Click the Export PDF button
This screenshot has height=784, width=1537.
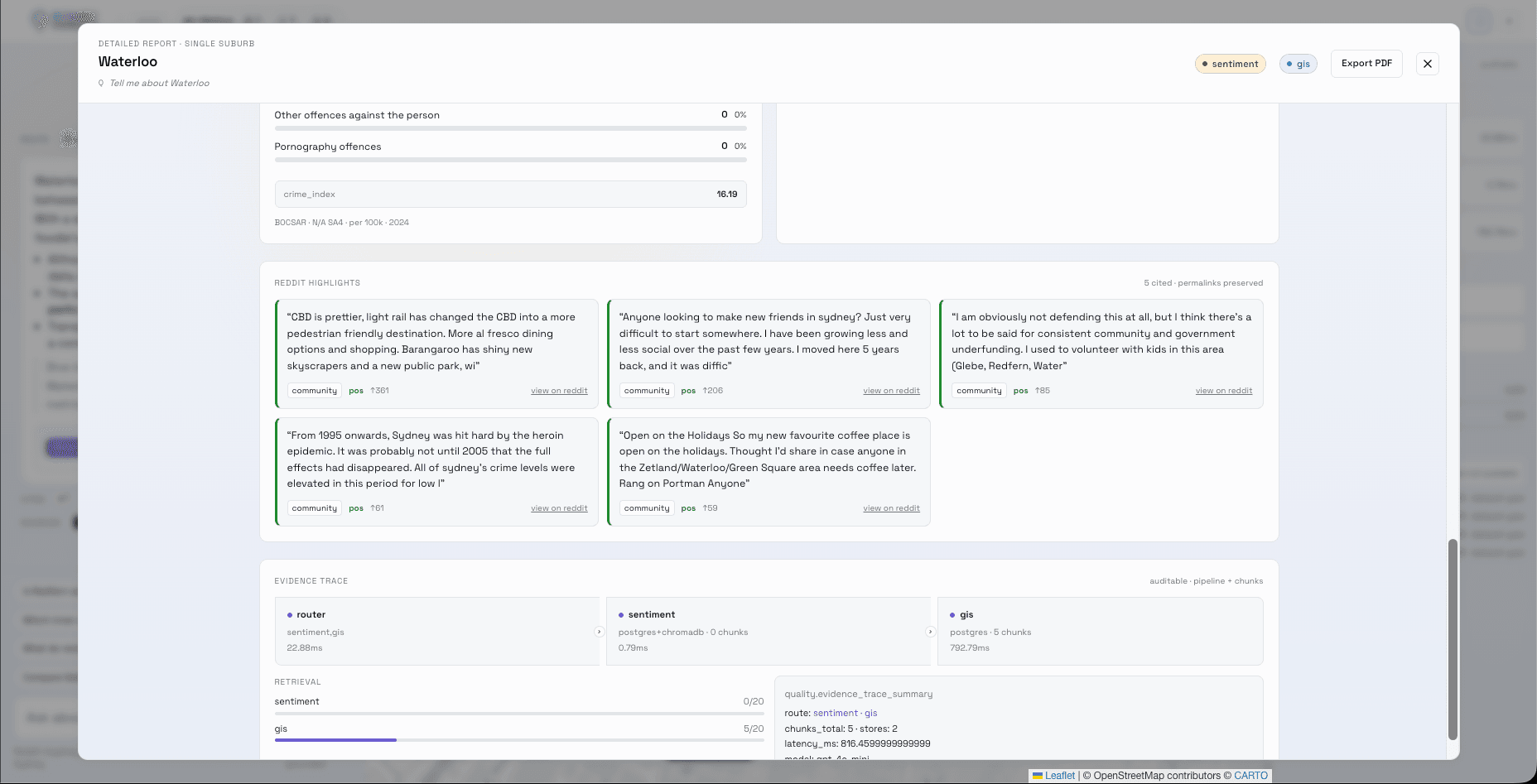[x=1366, y=64]
